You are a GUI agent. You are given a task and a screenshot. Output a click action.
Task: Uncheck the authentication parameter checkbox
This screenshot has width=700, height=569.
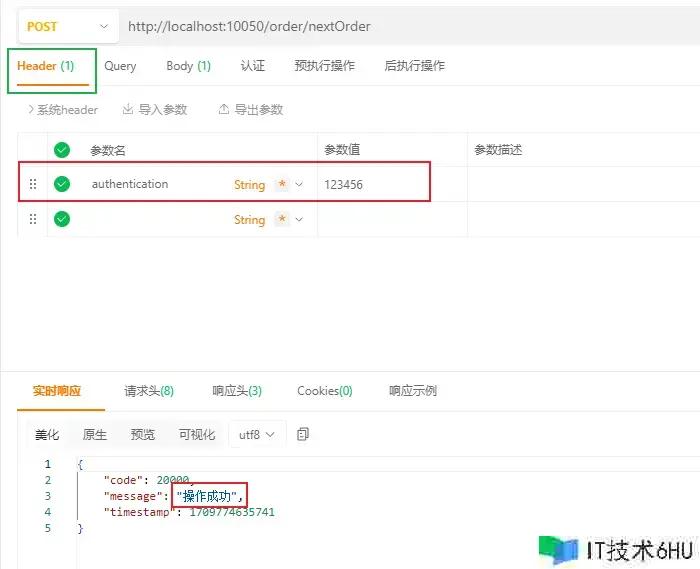[62, 184]
